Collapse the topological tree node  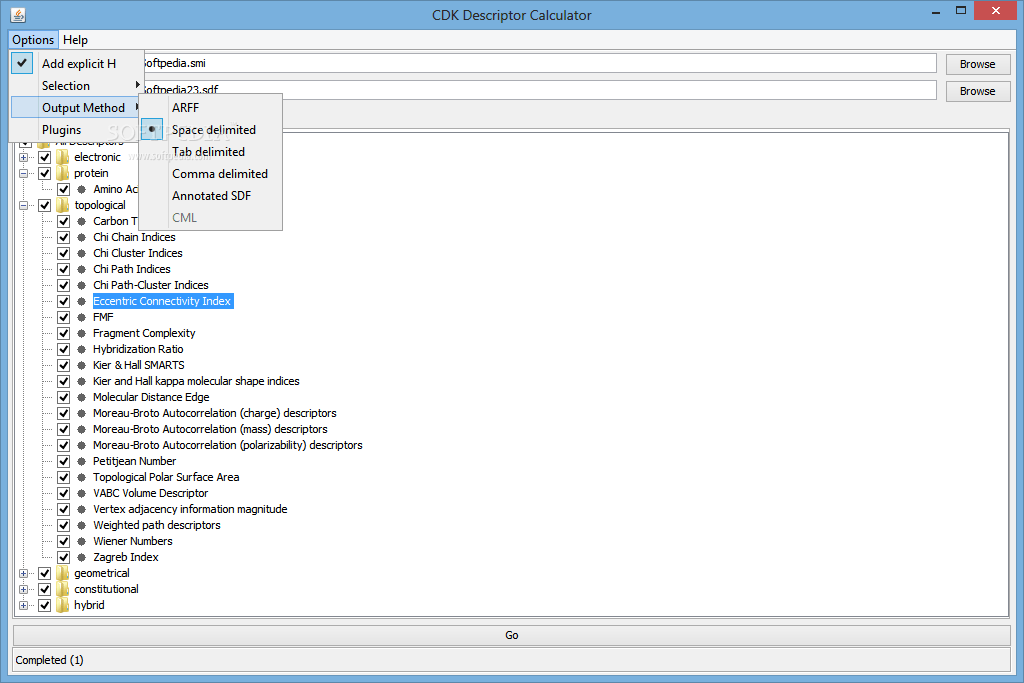[x=24, y=205]
